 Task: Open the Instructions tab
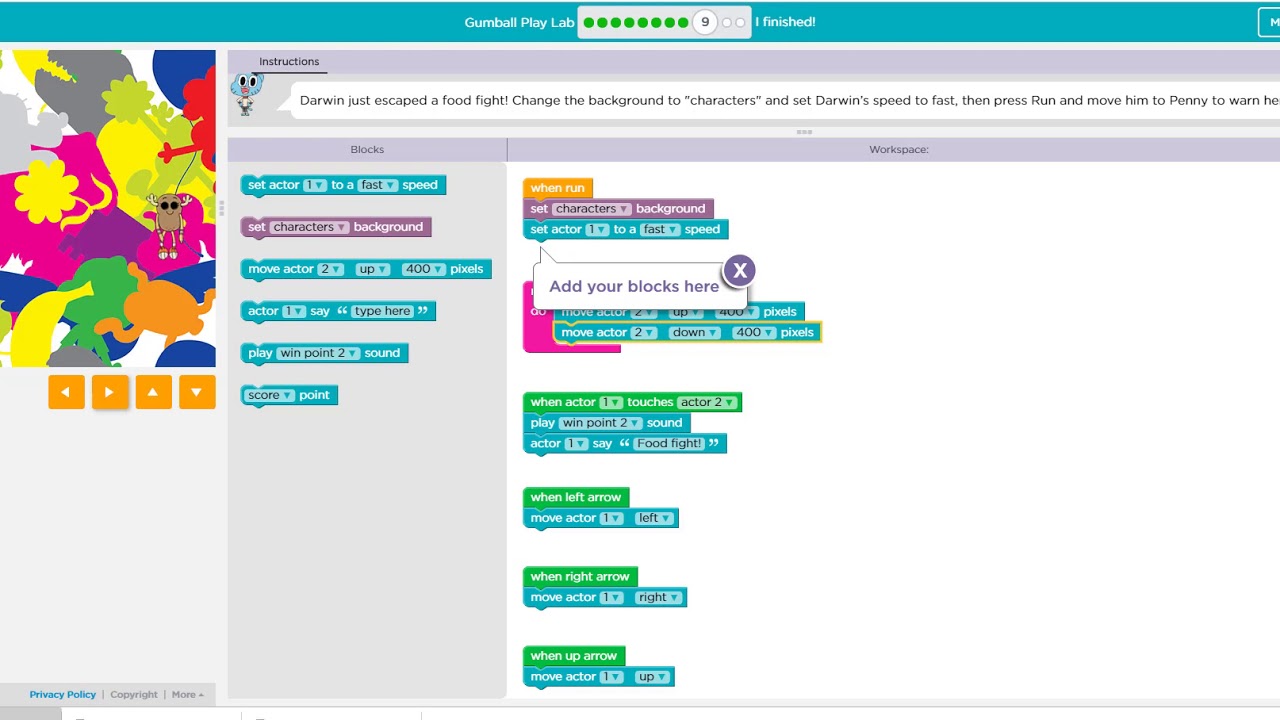[x=289, y=62]
